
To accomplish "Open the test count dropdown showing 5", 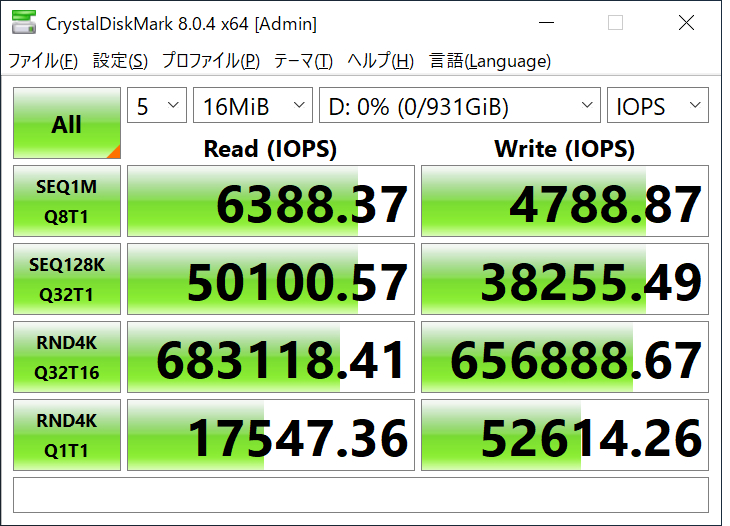I will 157,106.
